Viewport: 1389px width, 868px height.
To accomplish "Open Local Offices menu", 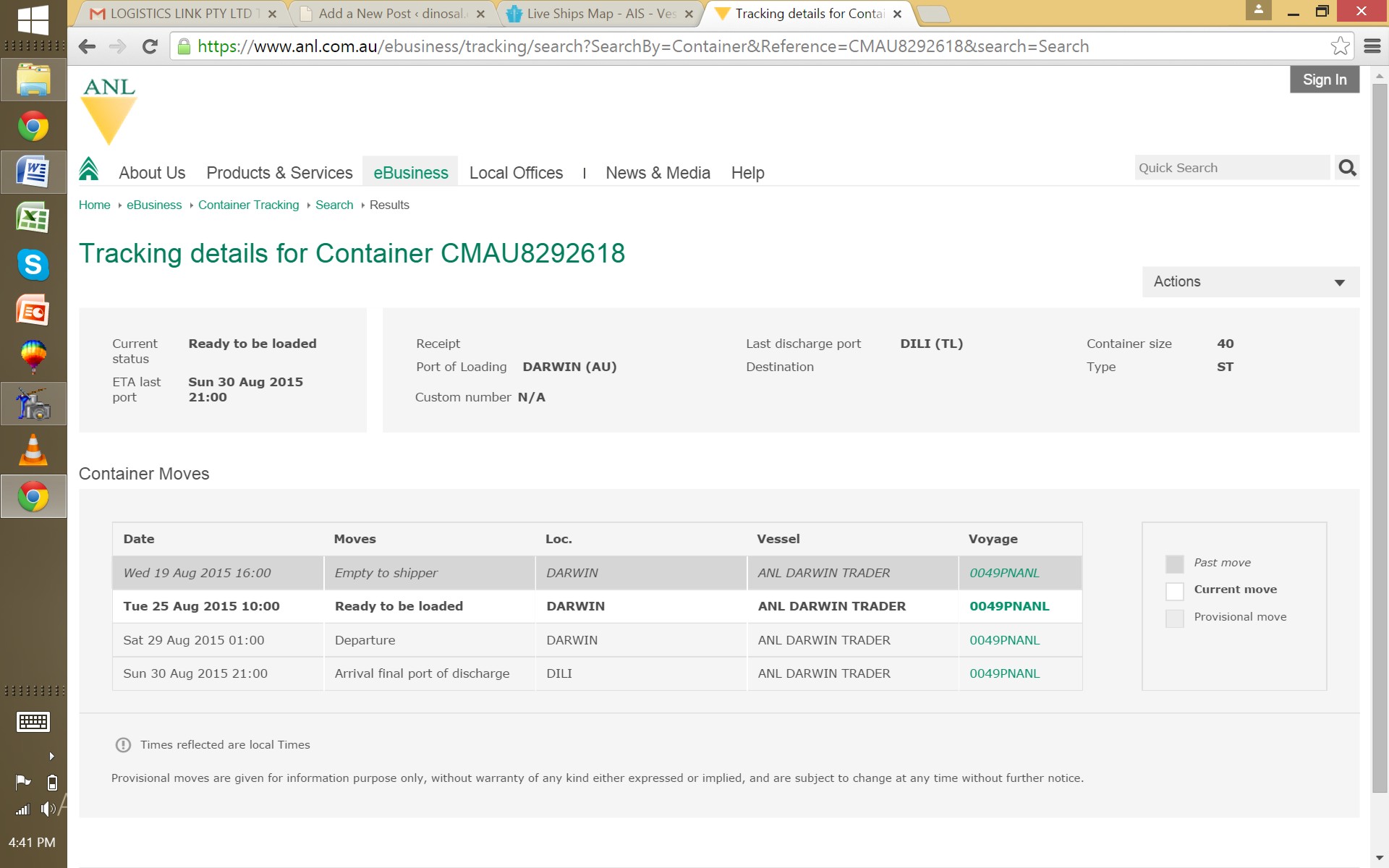I will point(516,173).
